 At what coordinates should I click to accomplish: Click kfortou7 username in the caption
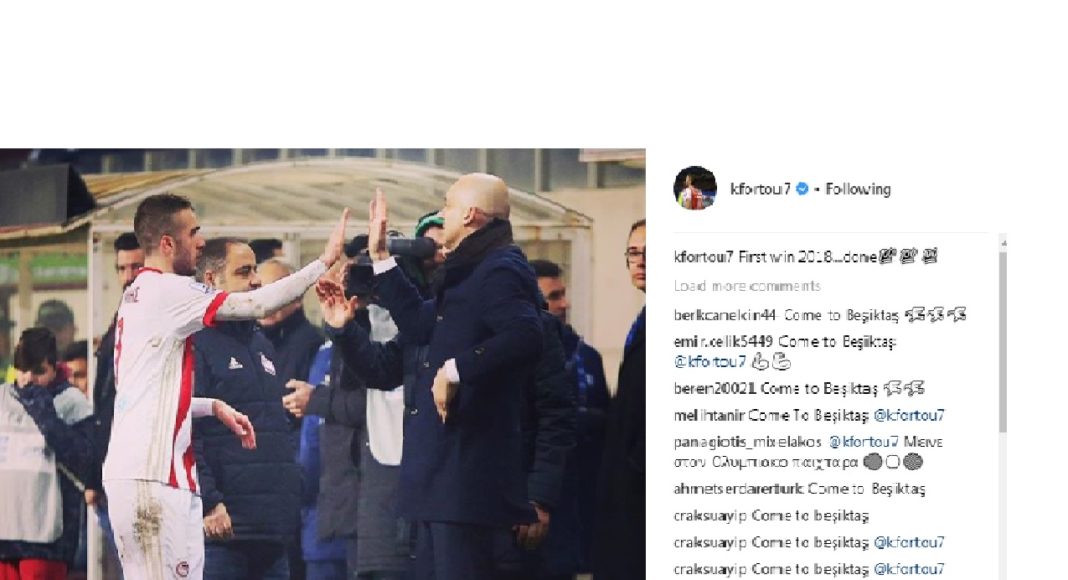(x=704, y=257)
